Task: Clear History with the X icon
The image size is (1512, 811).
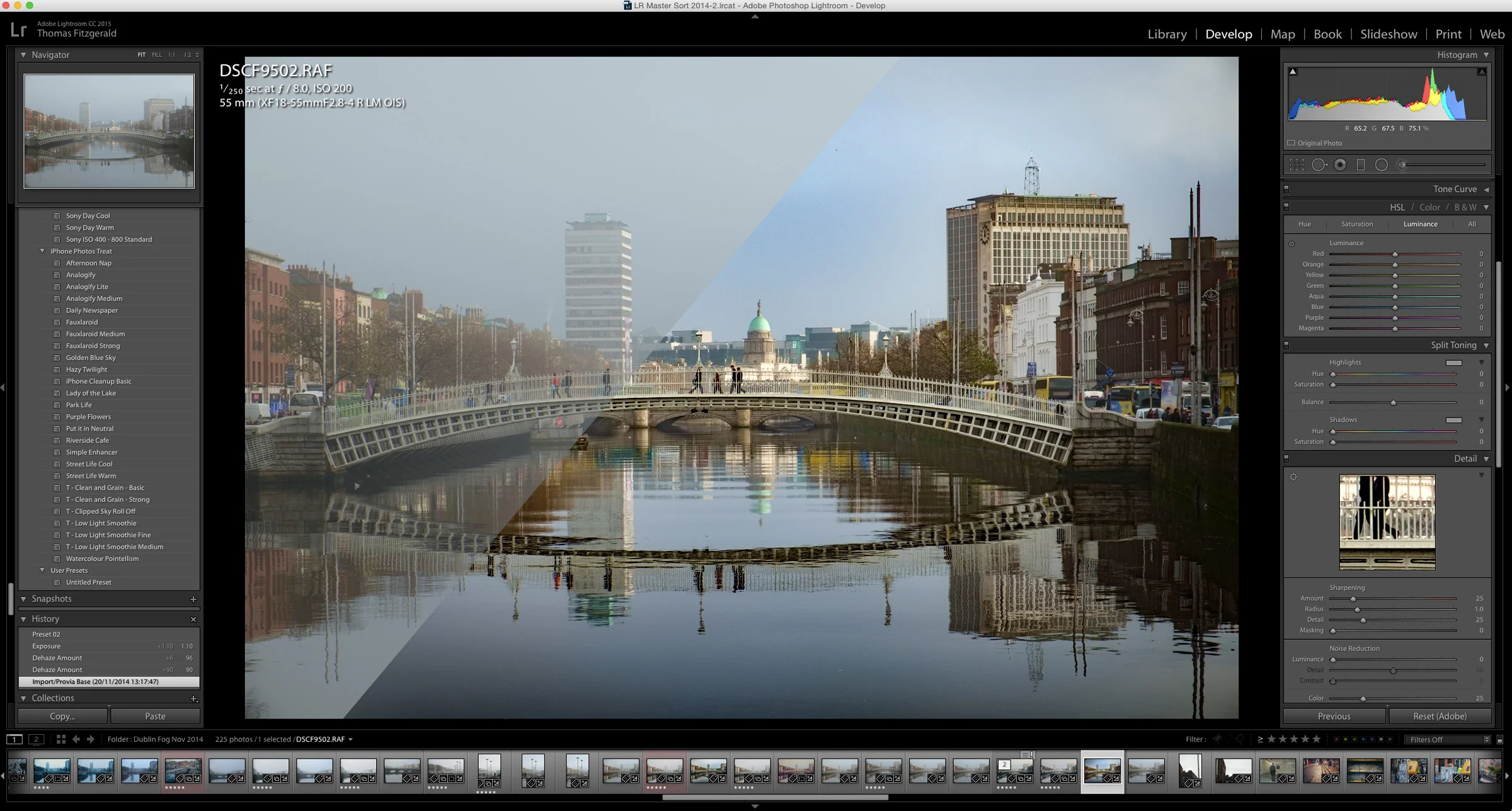Action: click(193, 620)
